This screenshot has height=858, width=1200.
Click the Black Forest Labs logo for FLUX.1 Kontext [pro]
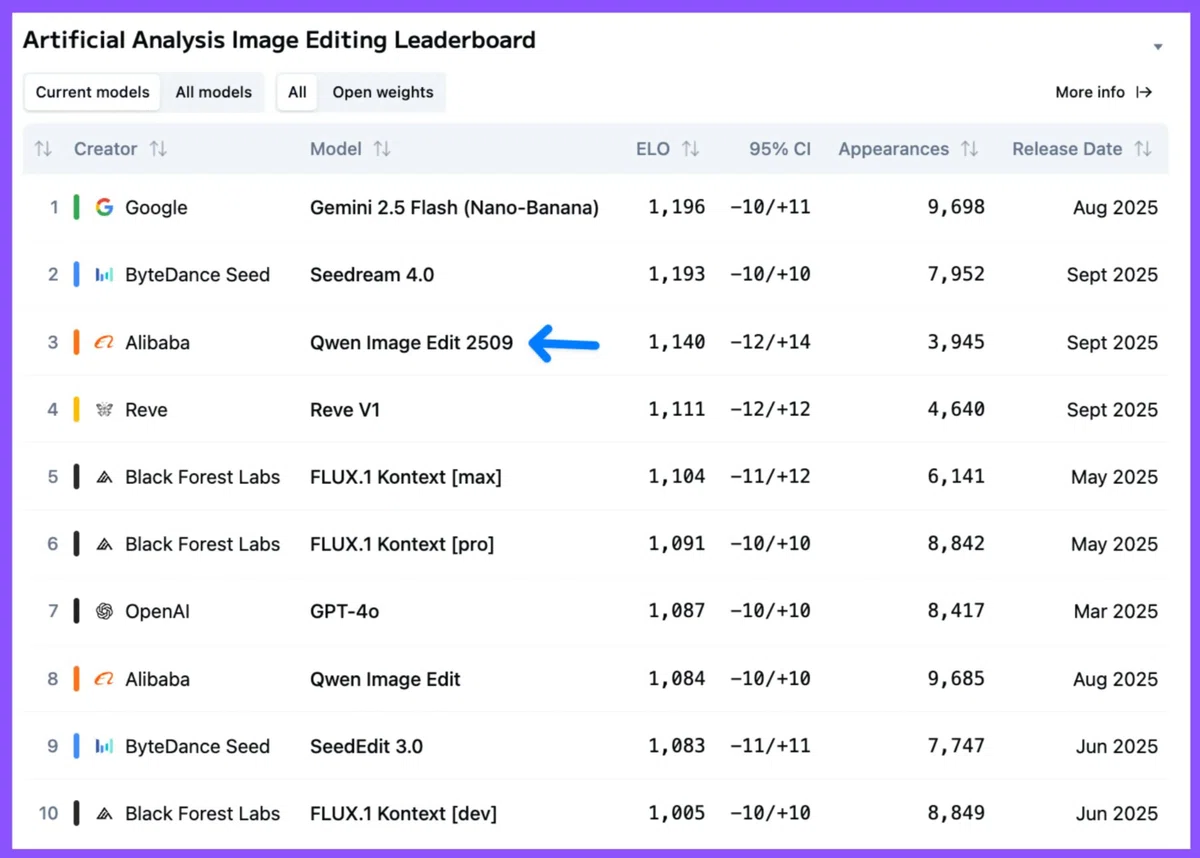(x=104, y=545)
